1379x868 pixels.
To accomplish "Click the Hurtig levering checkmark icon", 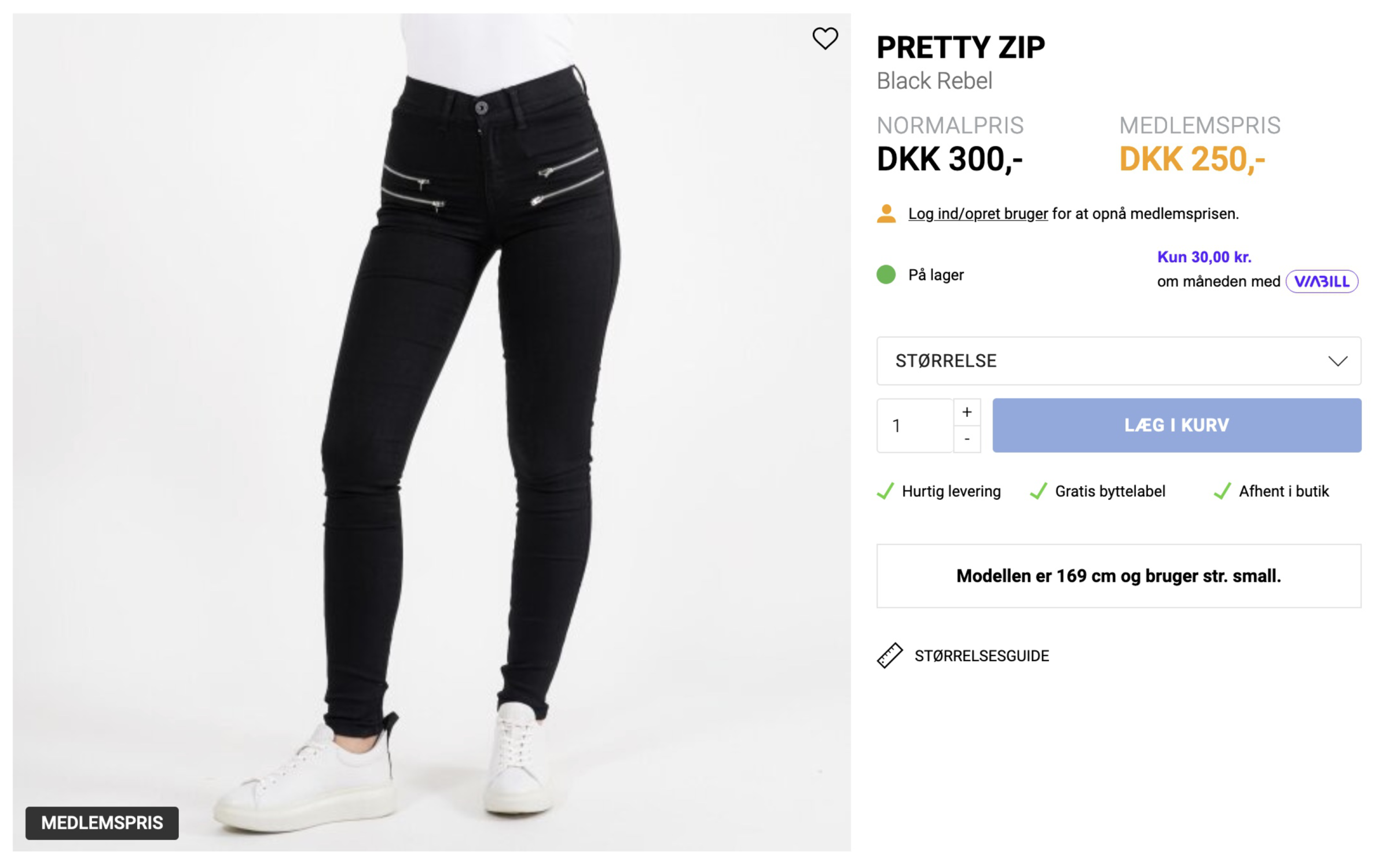I will (885, 491).
